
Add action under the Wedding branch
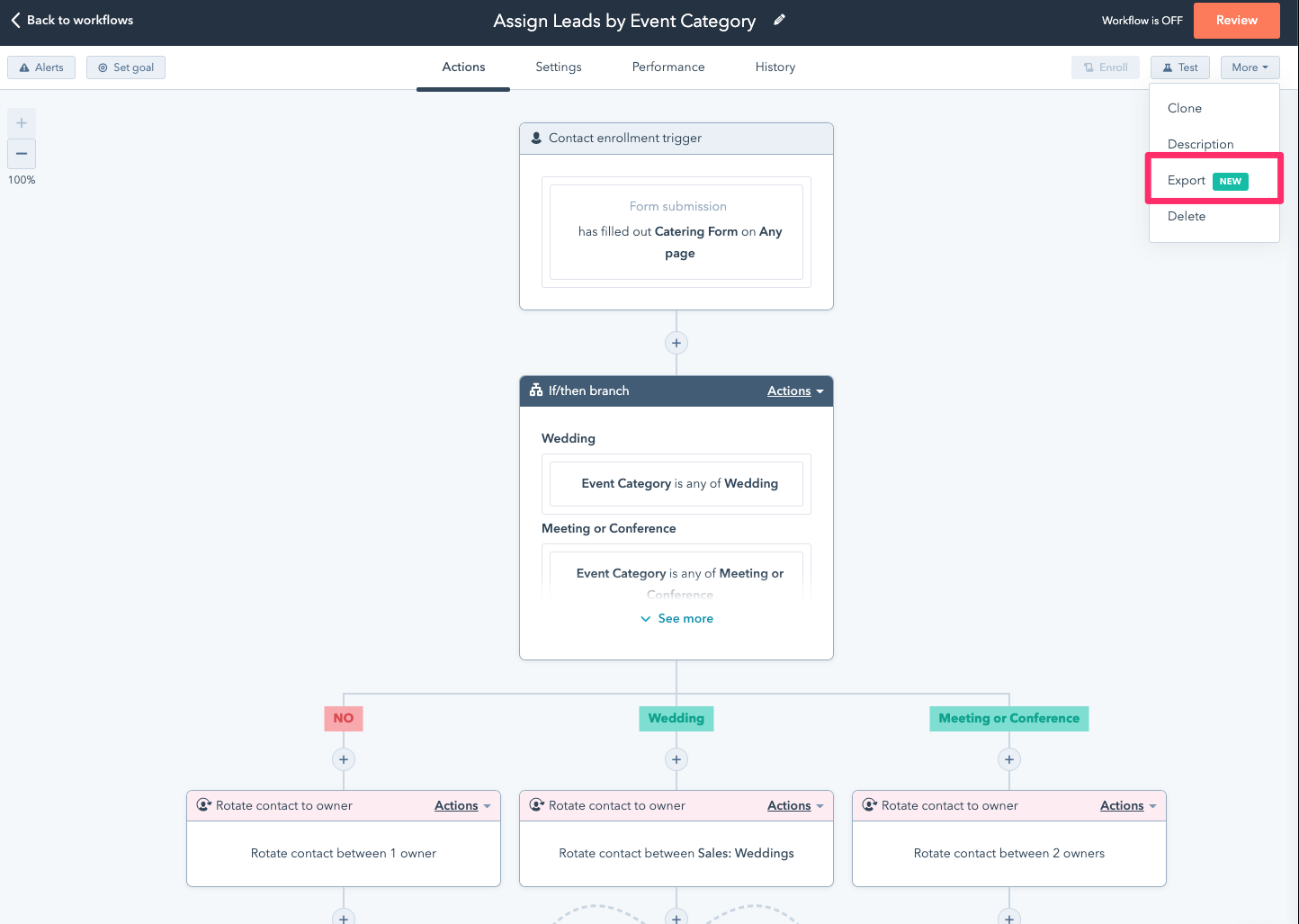pyautogui.click(x=676, y=759)
